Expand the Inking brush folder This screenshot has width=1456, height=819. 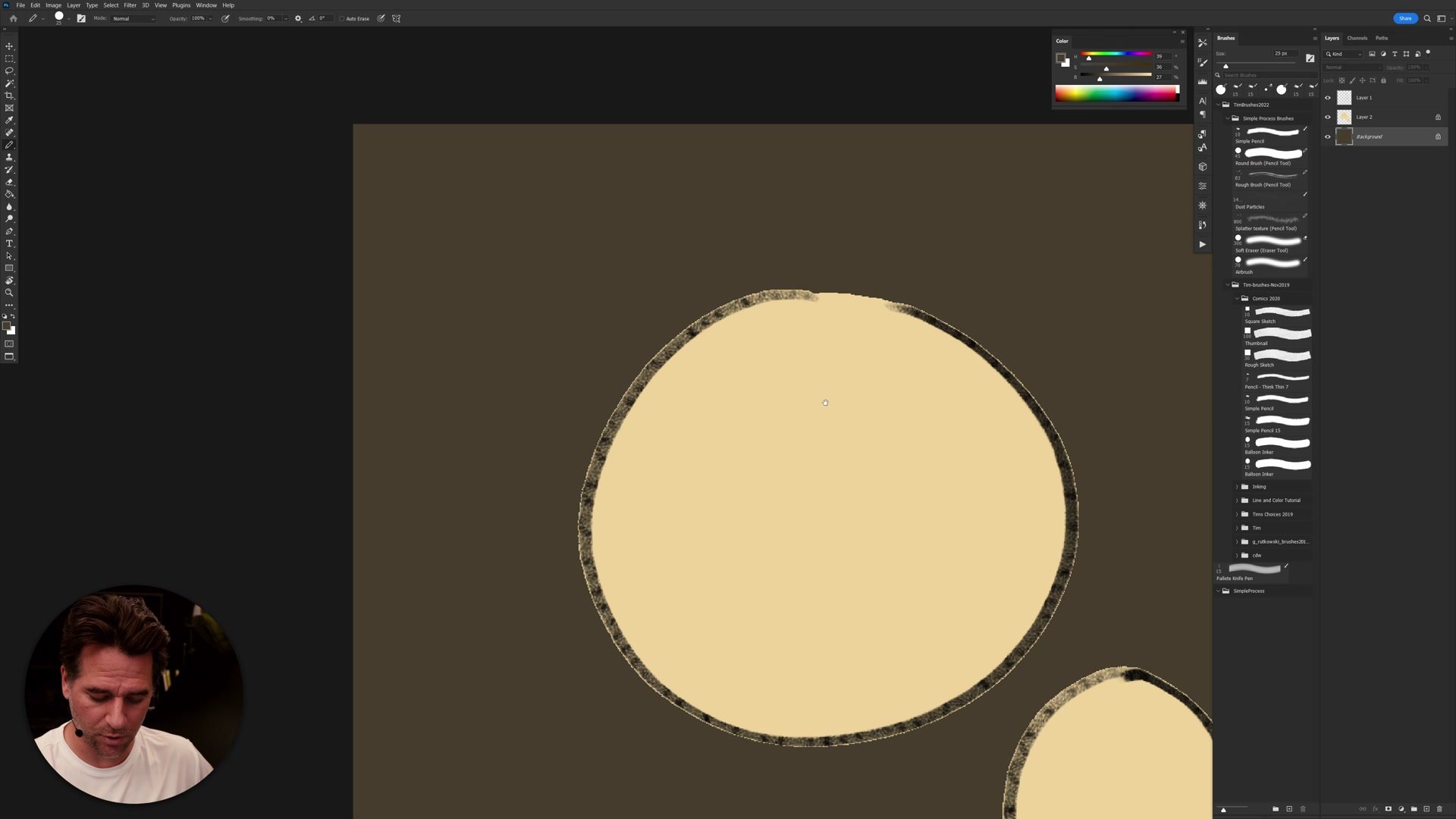(1237, 486)
